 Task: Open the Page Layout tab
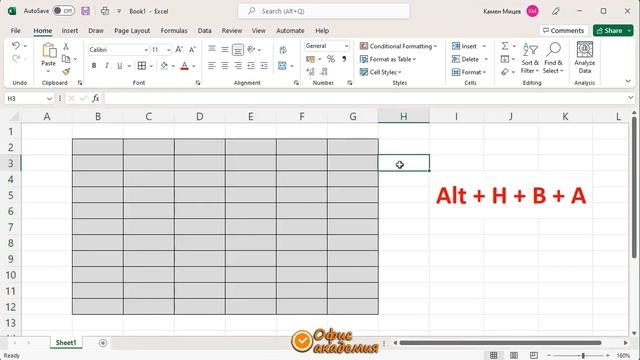tap(132, 31)
